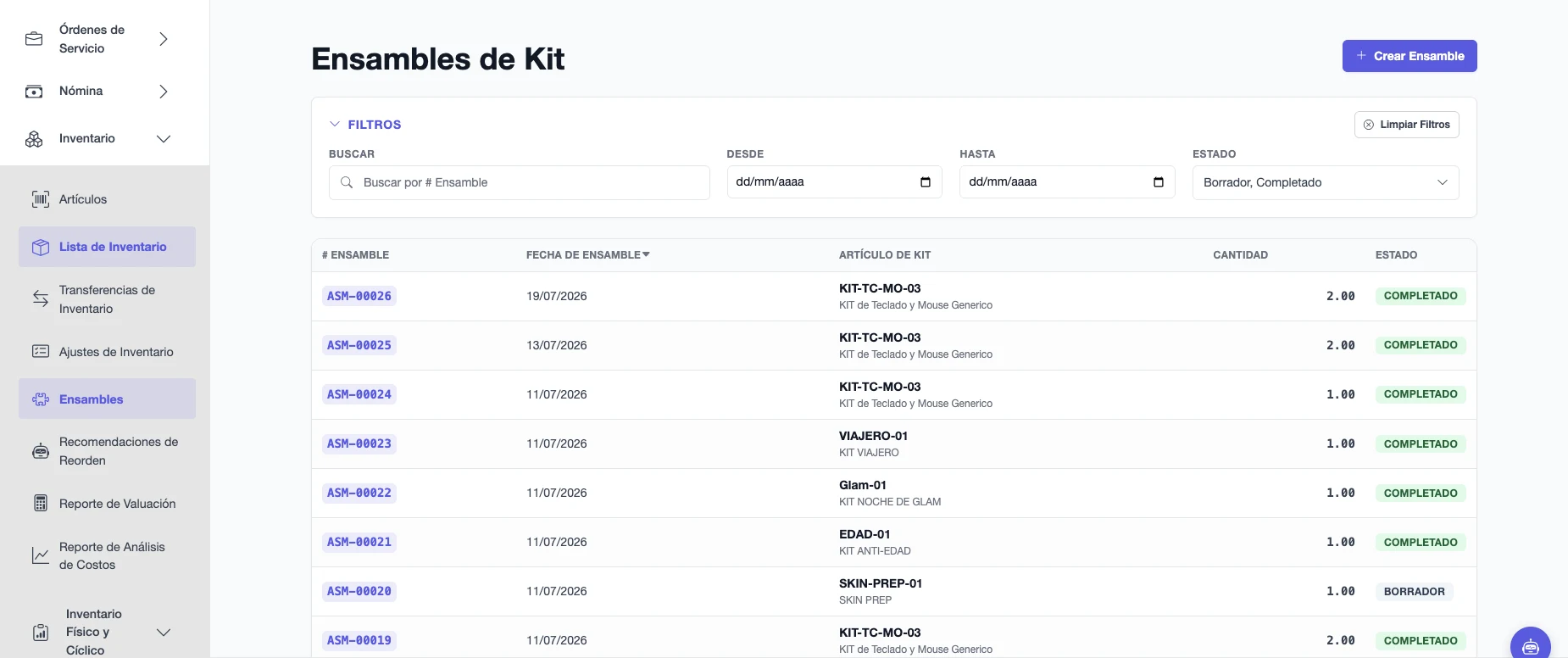Click the BORRADOR status badge
Image resolution: width=1568 pixels, height=658 pixels.
pyautogui.click(x=1414, y=591)
